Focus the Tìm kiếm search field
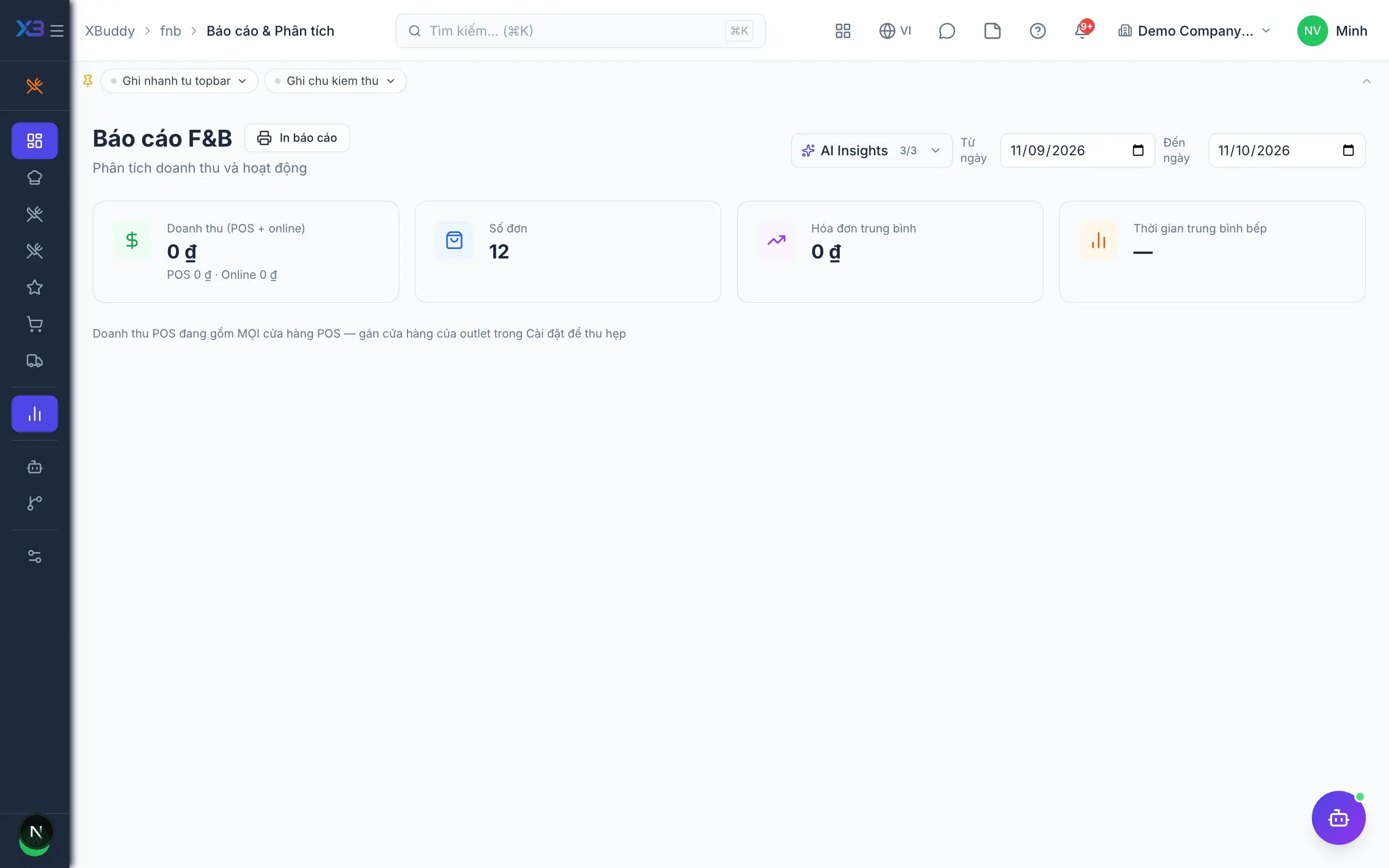Screen dimensions: 1389x868 tap(580, 30)
